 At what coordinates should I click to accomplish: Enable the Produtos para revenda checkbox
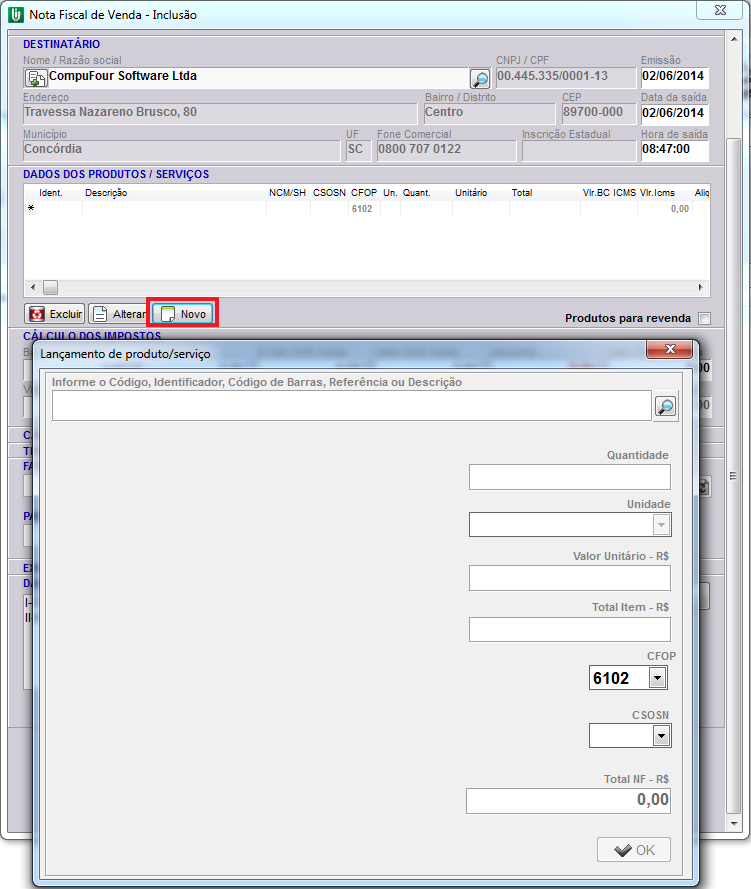[x=705, y=319]
